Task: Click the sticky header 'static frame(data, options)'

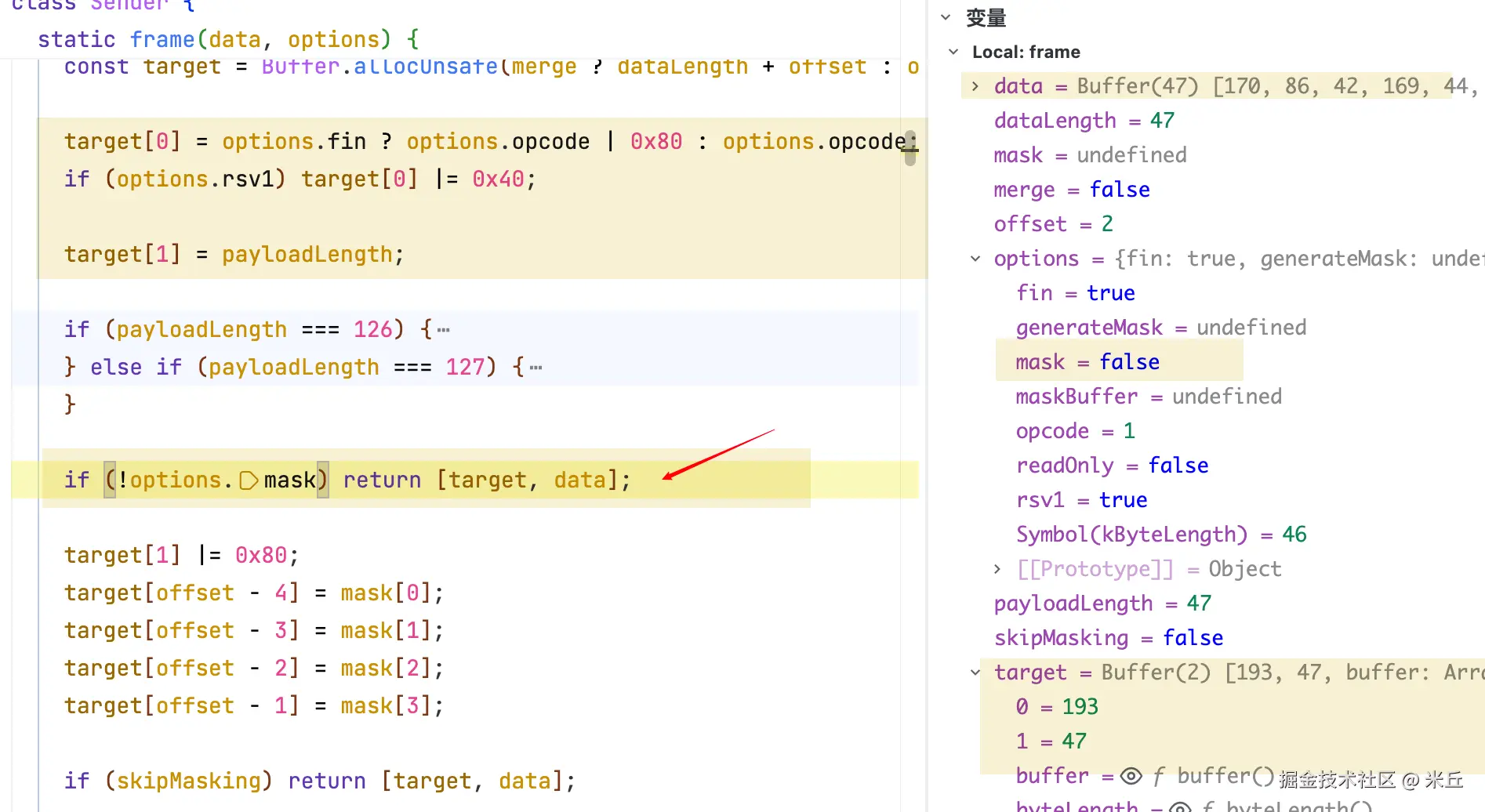Action: coord(228,39)
